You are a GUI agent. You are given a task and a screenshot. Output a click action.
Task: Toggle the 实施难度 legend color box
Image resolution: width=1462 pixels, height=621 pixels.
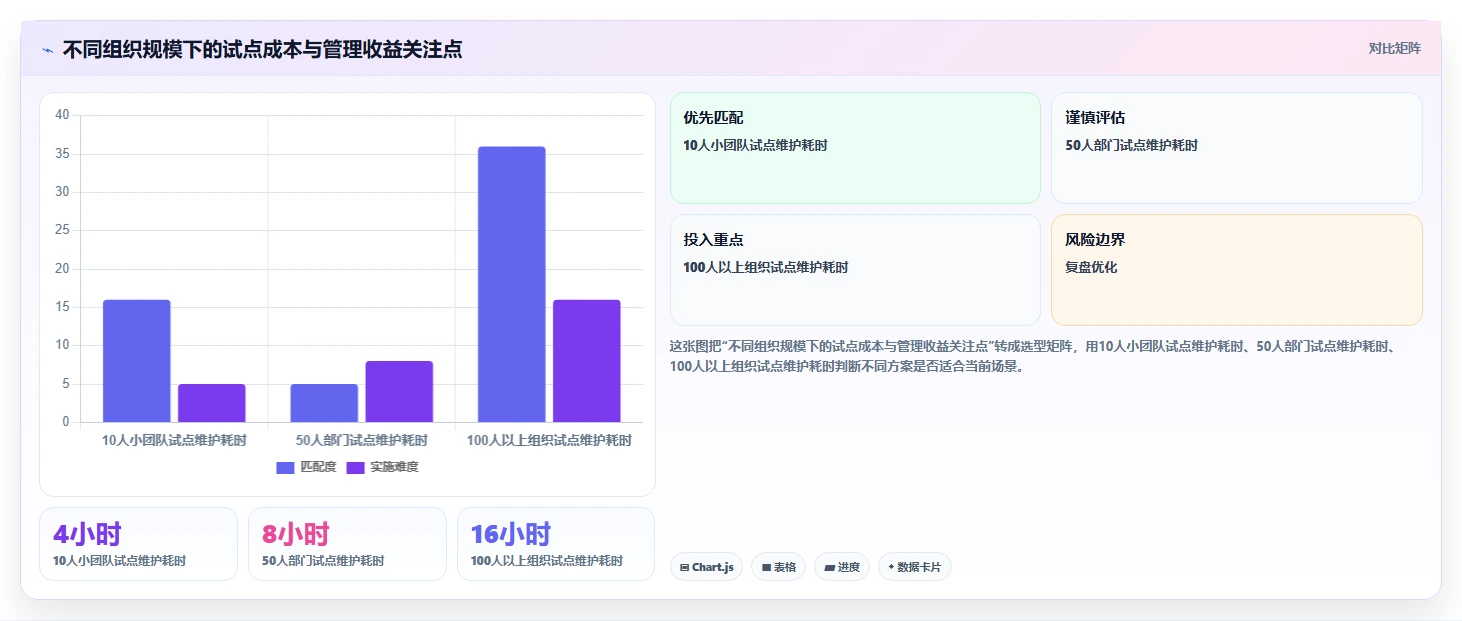pos(355,467)
